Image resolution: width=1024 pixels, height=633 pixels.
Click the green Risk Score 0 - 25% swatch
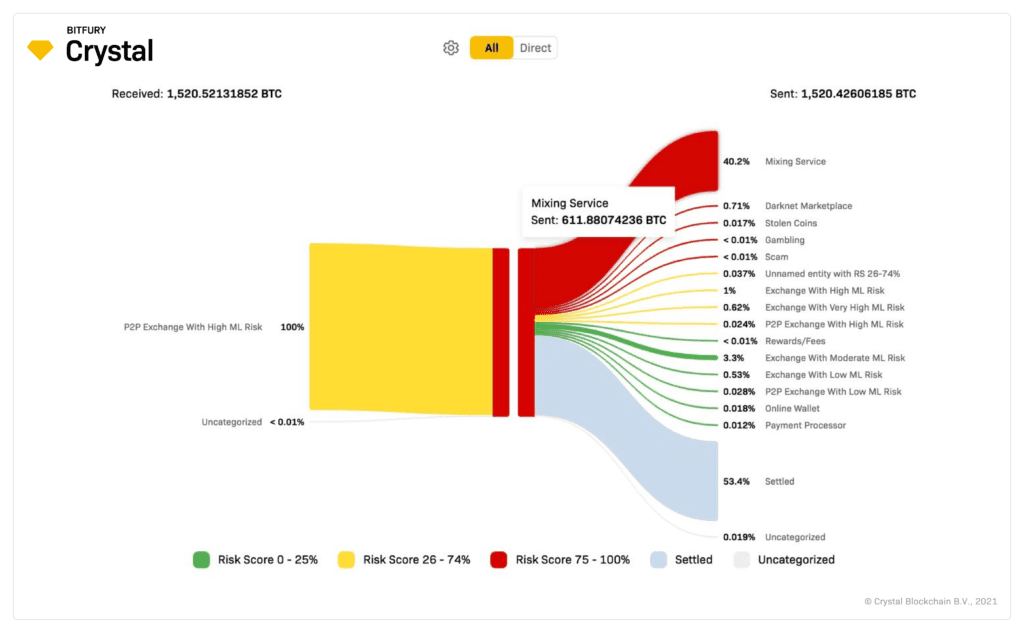(x=201, y=560)
